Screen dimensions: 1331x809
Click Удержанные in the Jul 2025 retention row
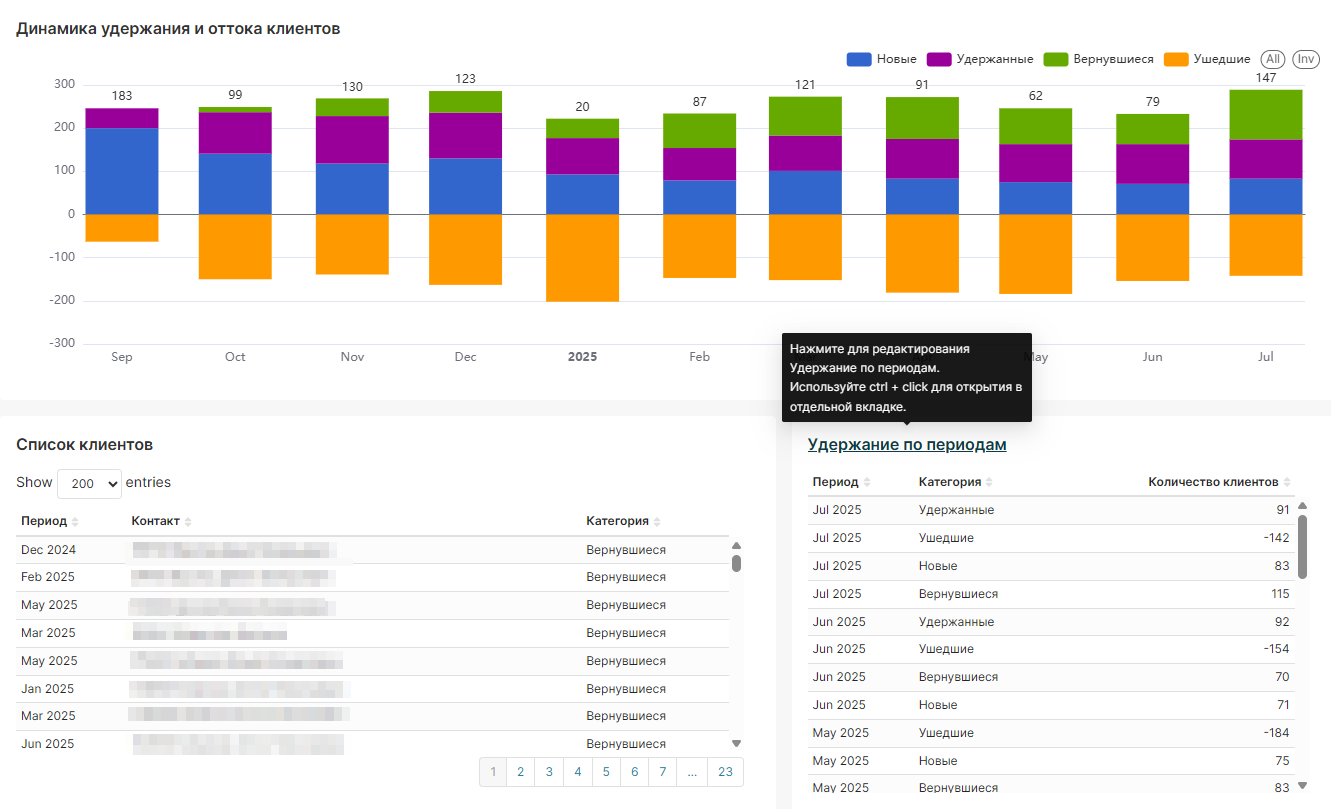(x=956, y=510)
